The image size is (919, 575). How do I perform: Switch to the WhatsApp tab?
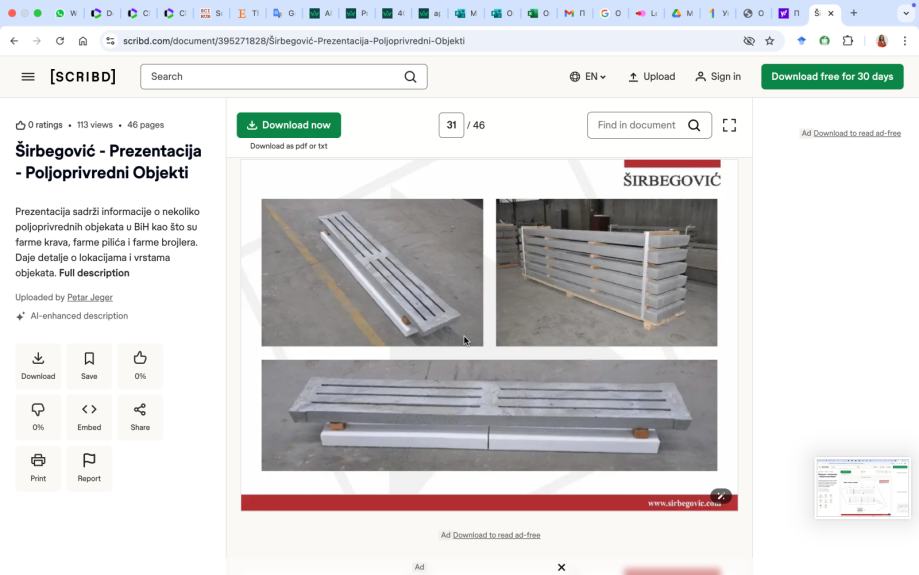pyautogui.click(x=66, y=13)
